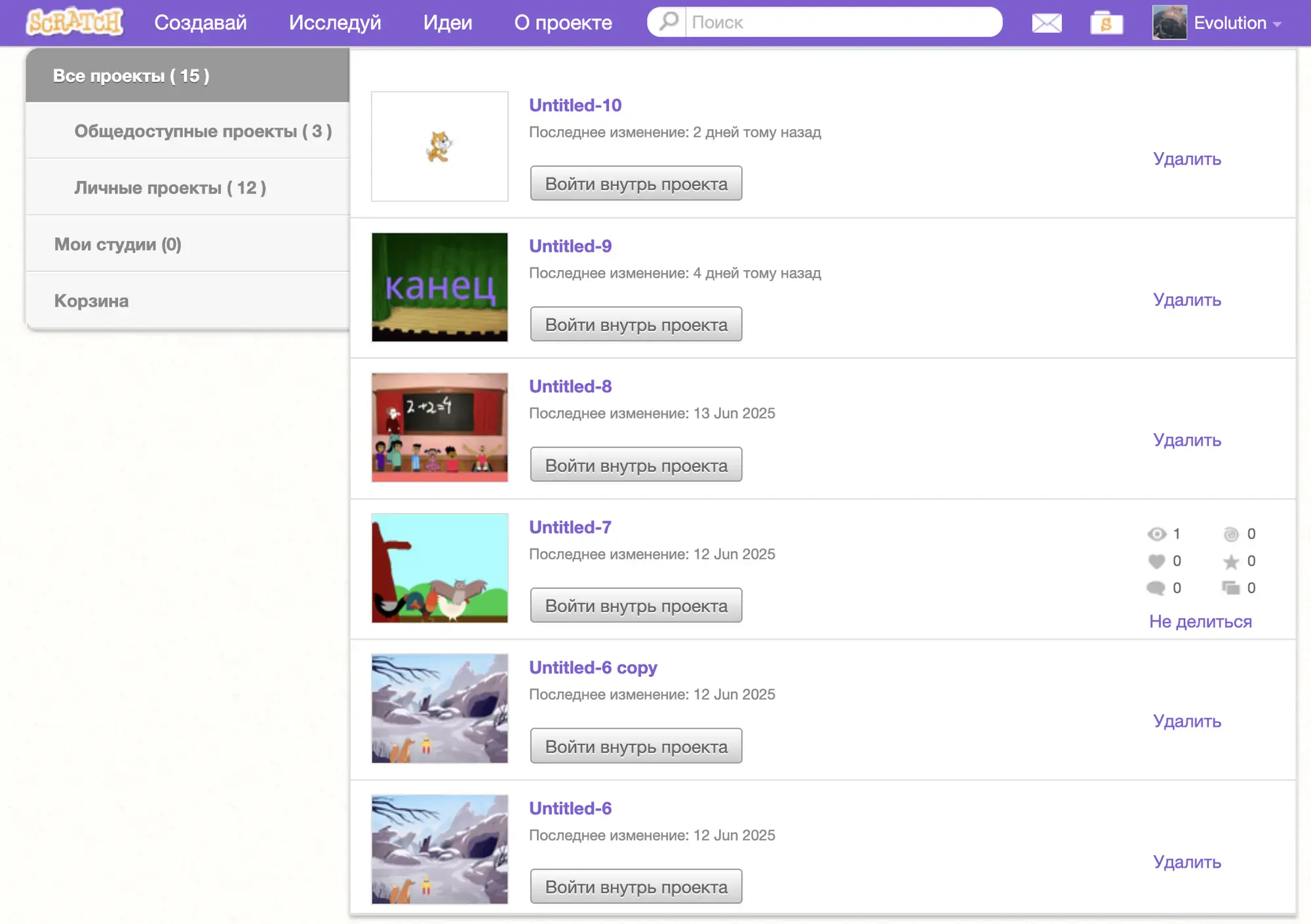Open the Создавай menu
Viewport: 1311px width, 924px height.
(x=201, y=22)
